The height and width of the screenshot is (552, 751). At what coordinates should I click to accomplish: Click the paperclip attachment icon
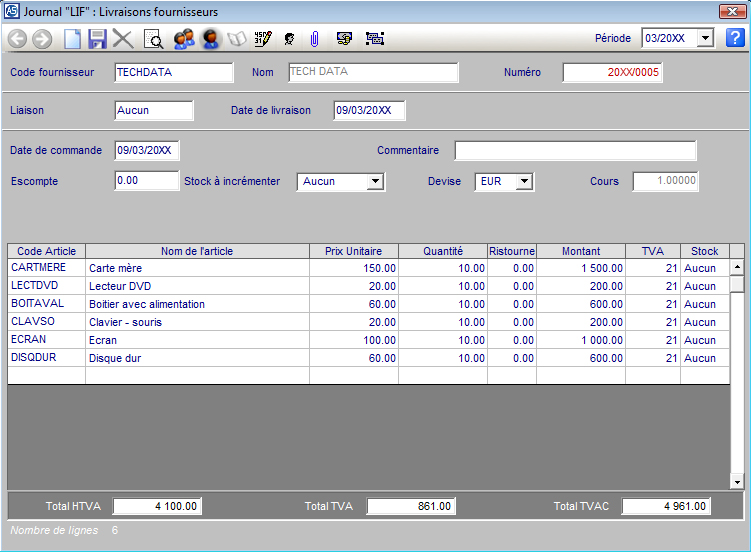coord(313,39)
